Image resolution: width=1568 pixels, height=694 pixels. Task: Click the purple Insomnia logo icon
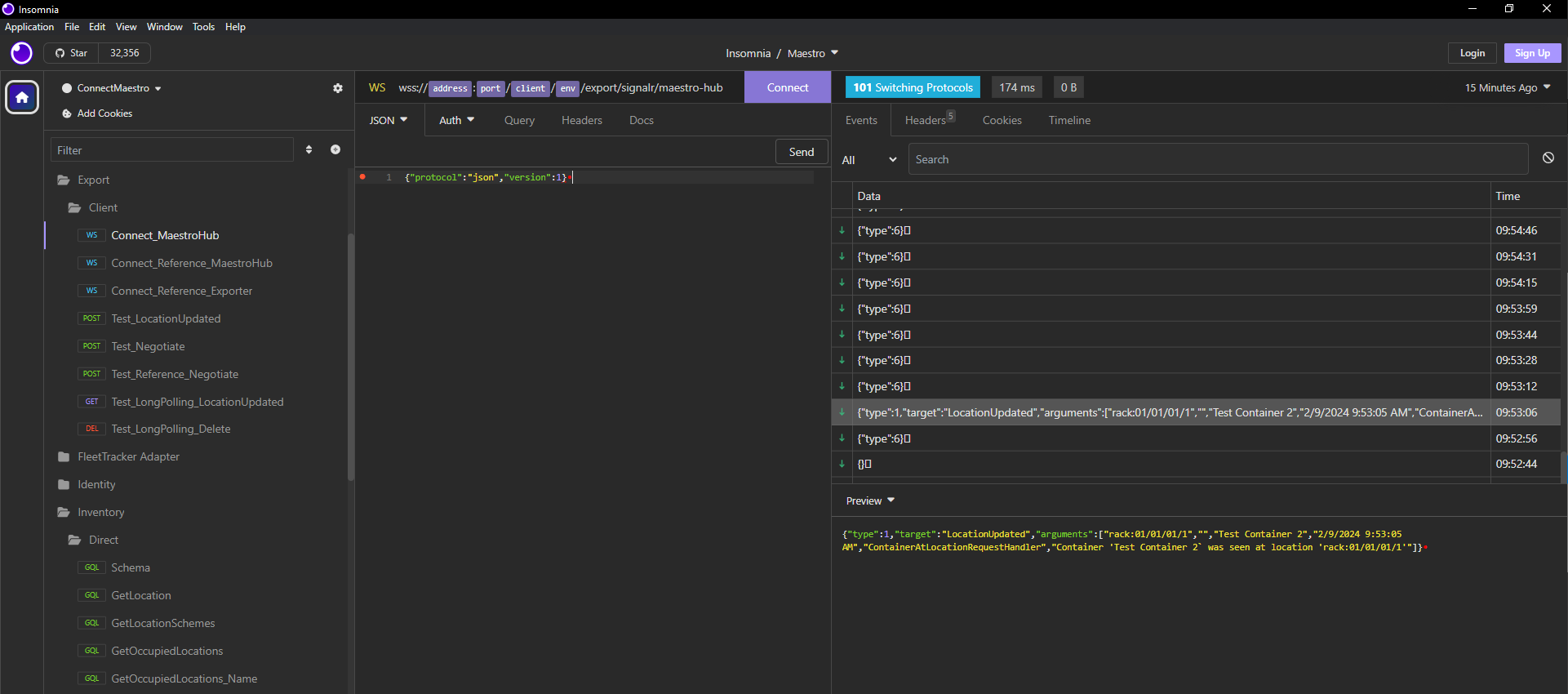(x=21, y=54)
